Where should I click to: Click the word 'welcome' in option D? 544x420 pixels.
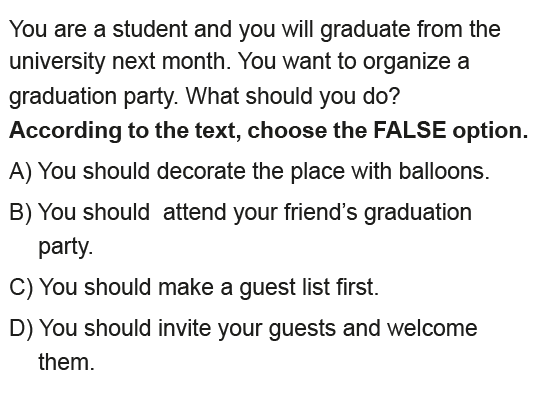click(432, 328)
